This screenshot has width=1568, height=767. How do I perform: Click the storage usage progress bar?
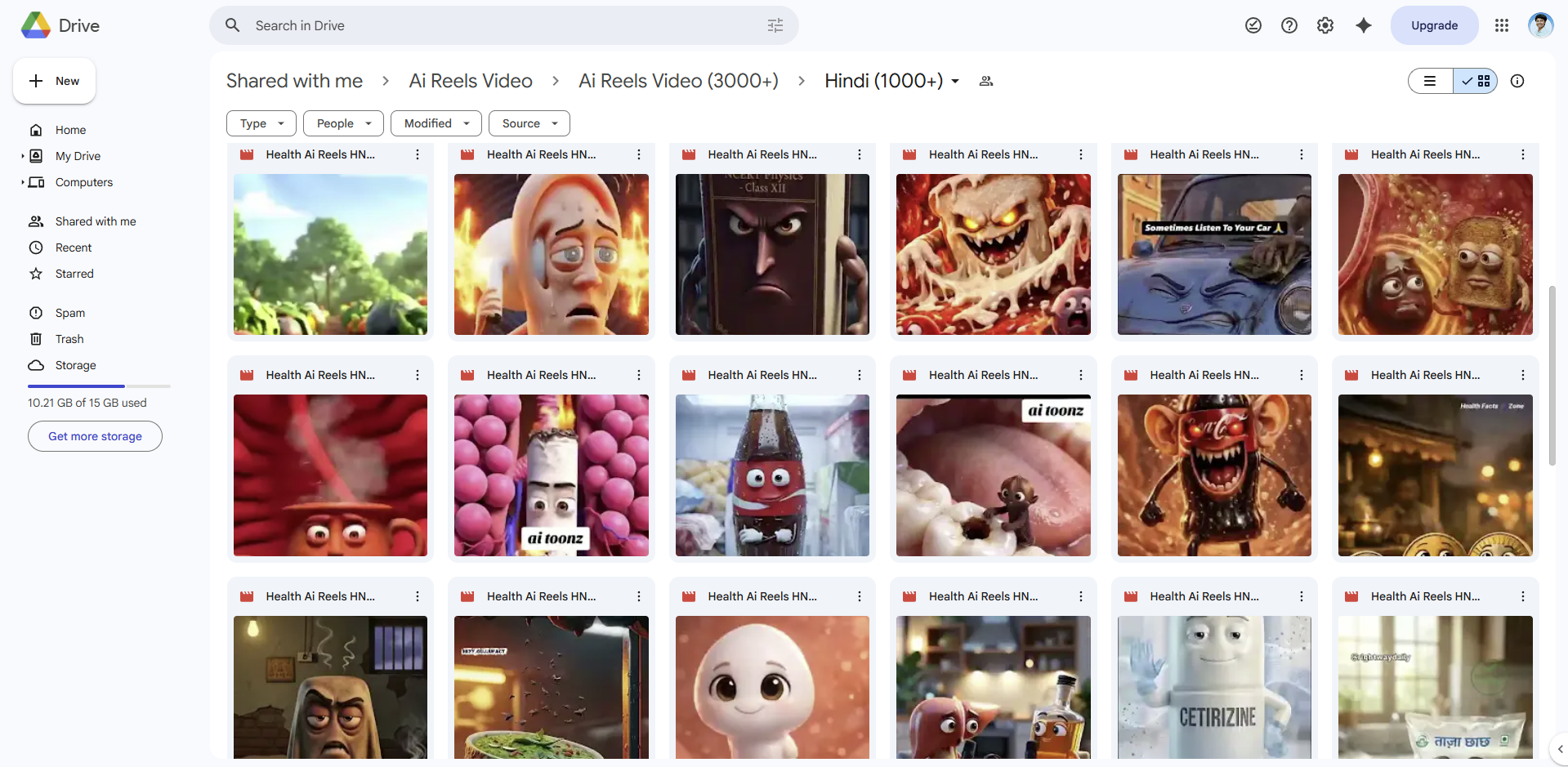(x=99, y=386)
